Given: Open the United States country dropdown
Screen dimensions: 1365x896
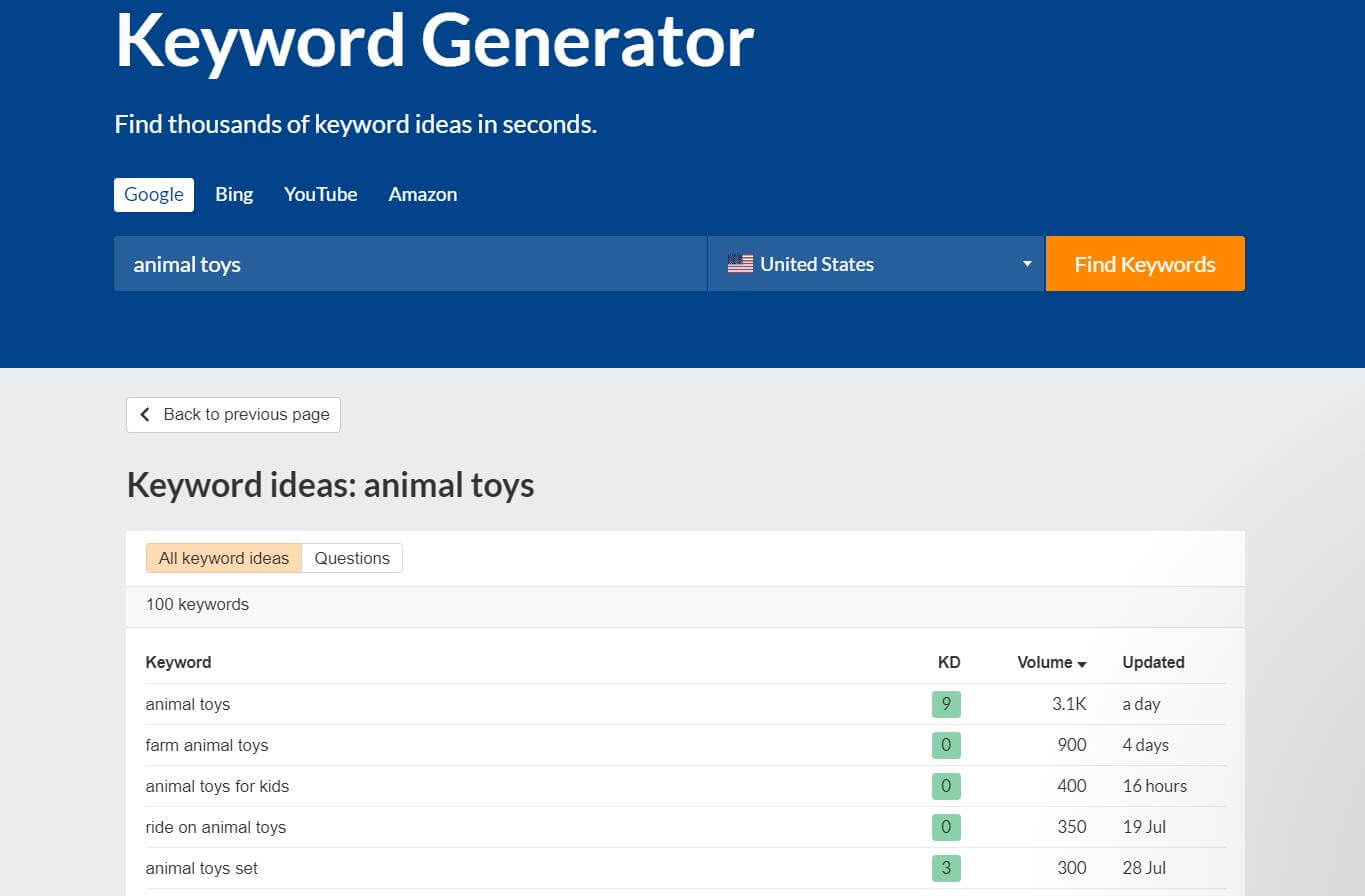Looking at the screenshot, I should tap(875, 264).
